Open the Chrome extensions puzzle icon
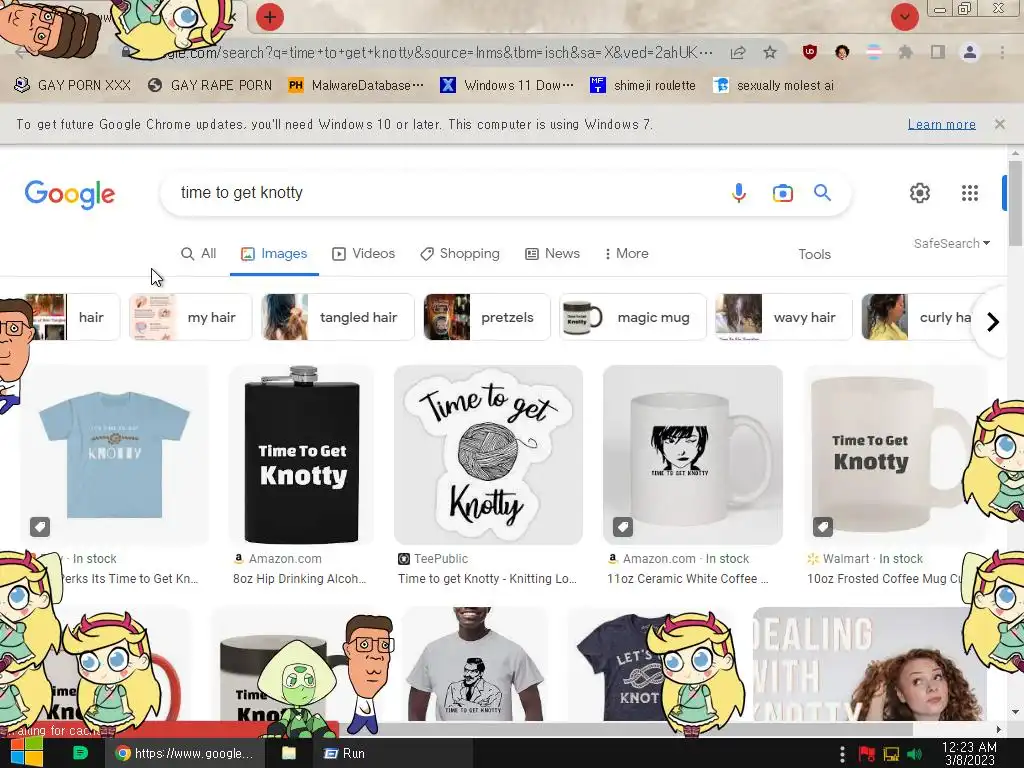The image size is (1024, 768). (x=905, y=52)
